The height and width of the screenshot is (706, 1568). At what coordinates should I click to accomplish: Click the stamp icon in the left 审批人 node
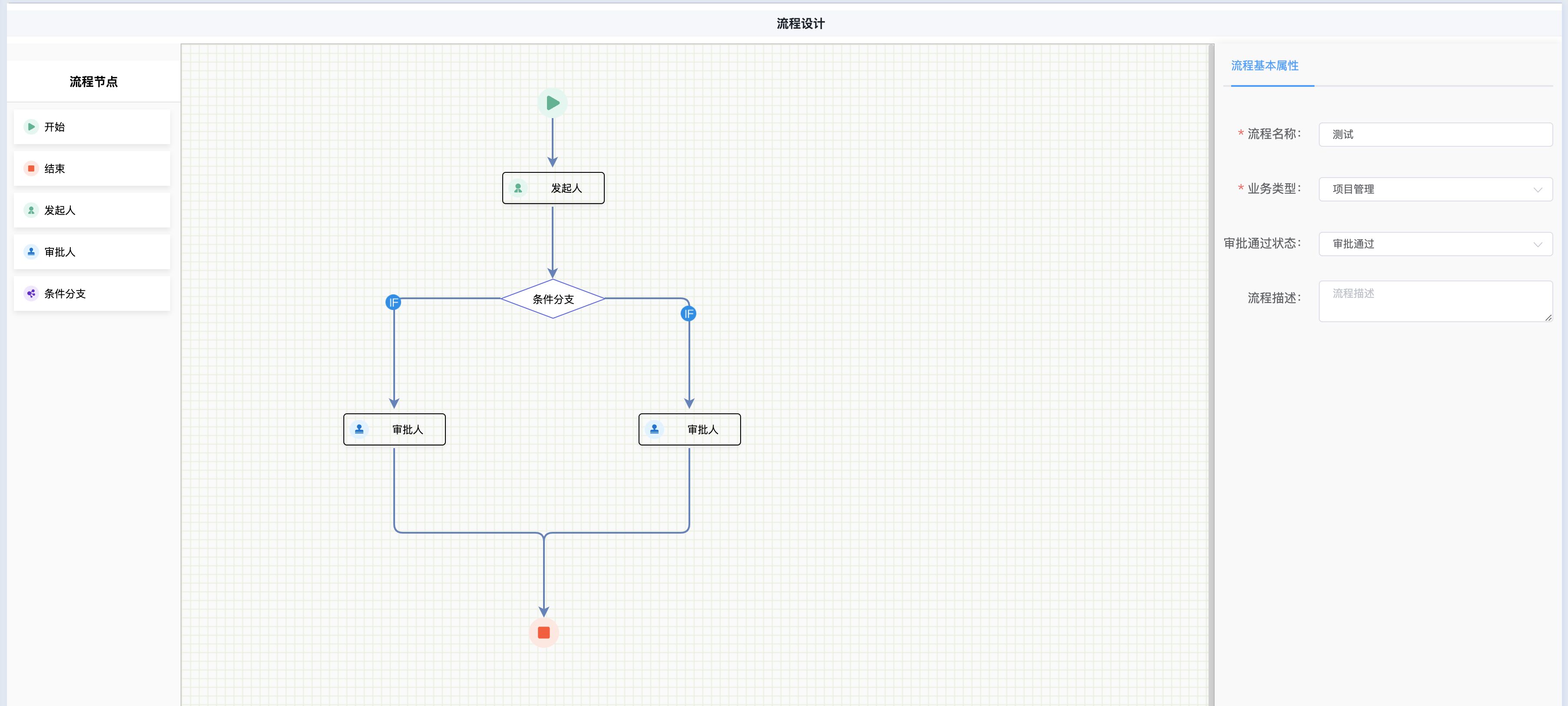pos(359,429)
